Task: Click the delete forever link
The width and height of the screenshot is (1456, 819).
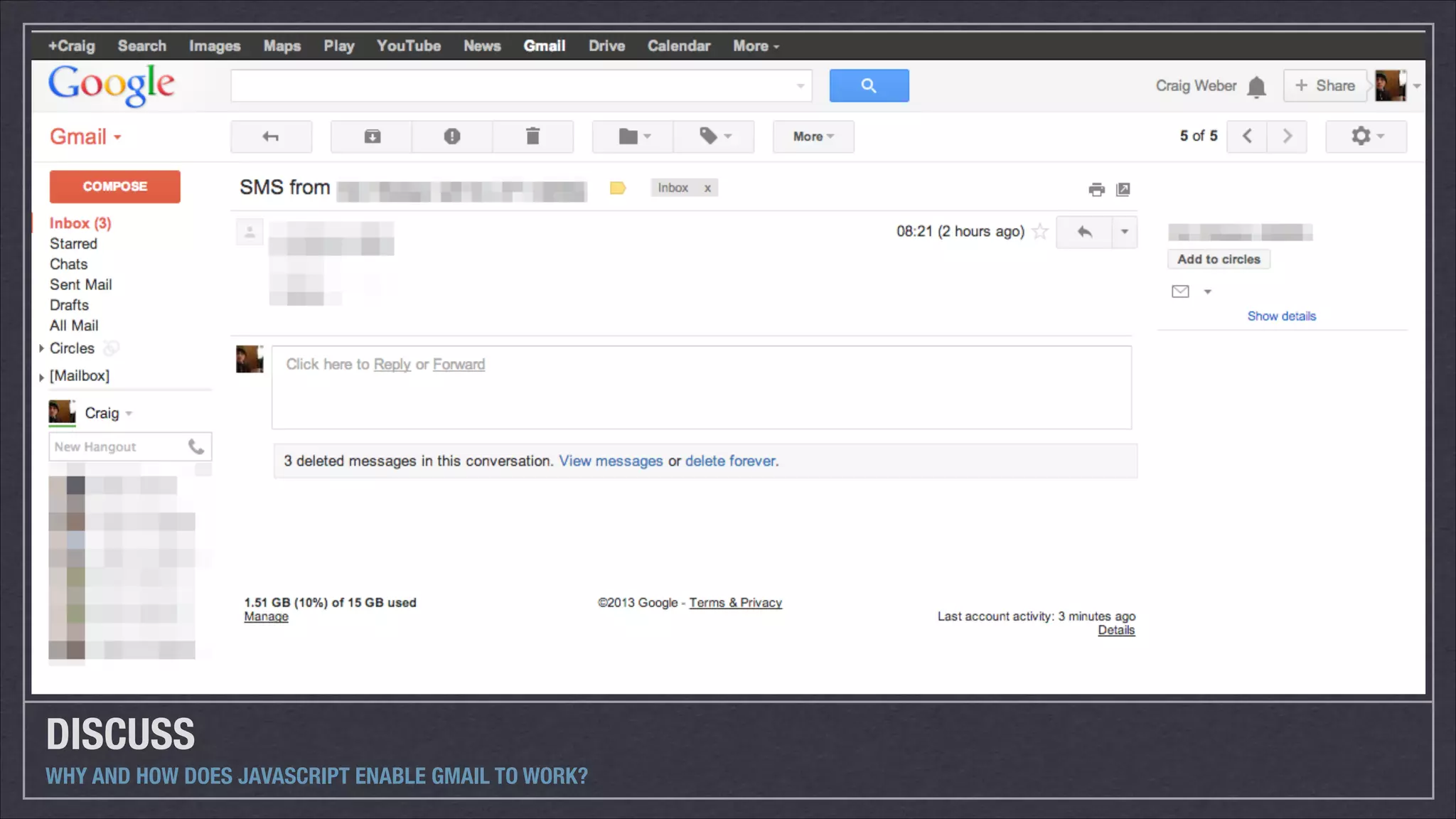Action: [730, 461]
